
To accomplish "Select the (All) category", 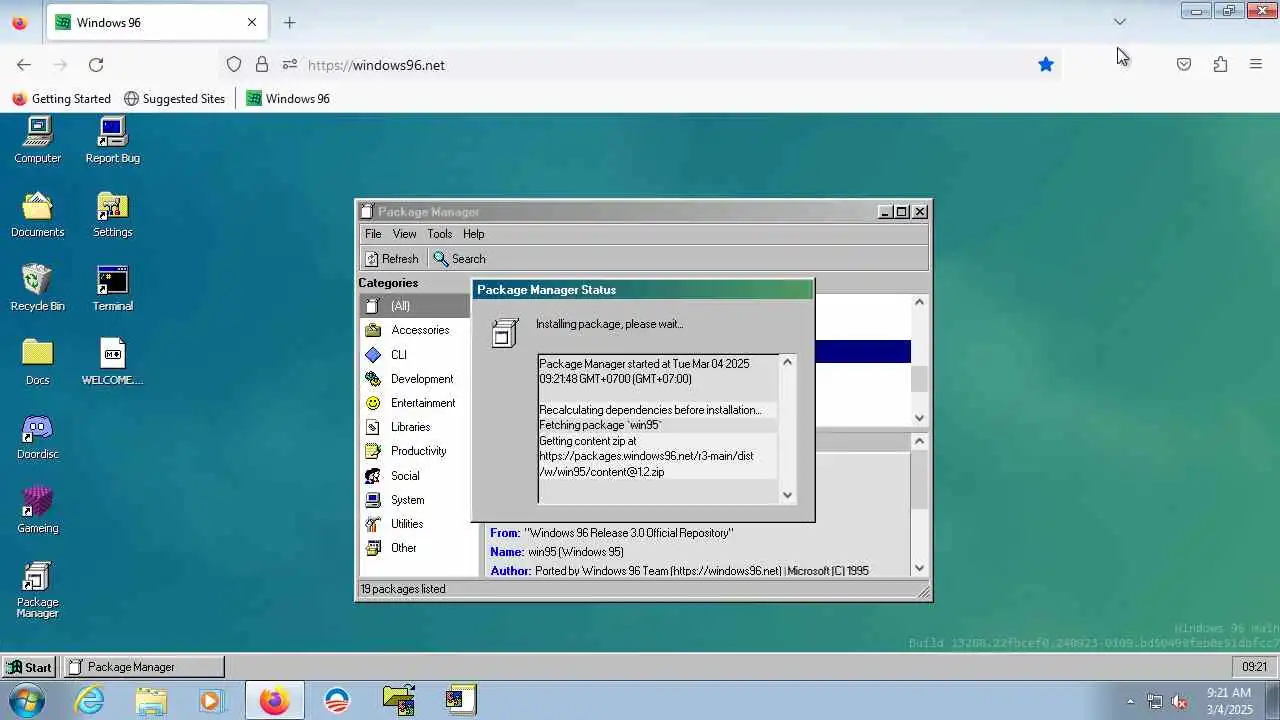I will [x=415, y=306].
